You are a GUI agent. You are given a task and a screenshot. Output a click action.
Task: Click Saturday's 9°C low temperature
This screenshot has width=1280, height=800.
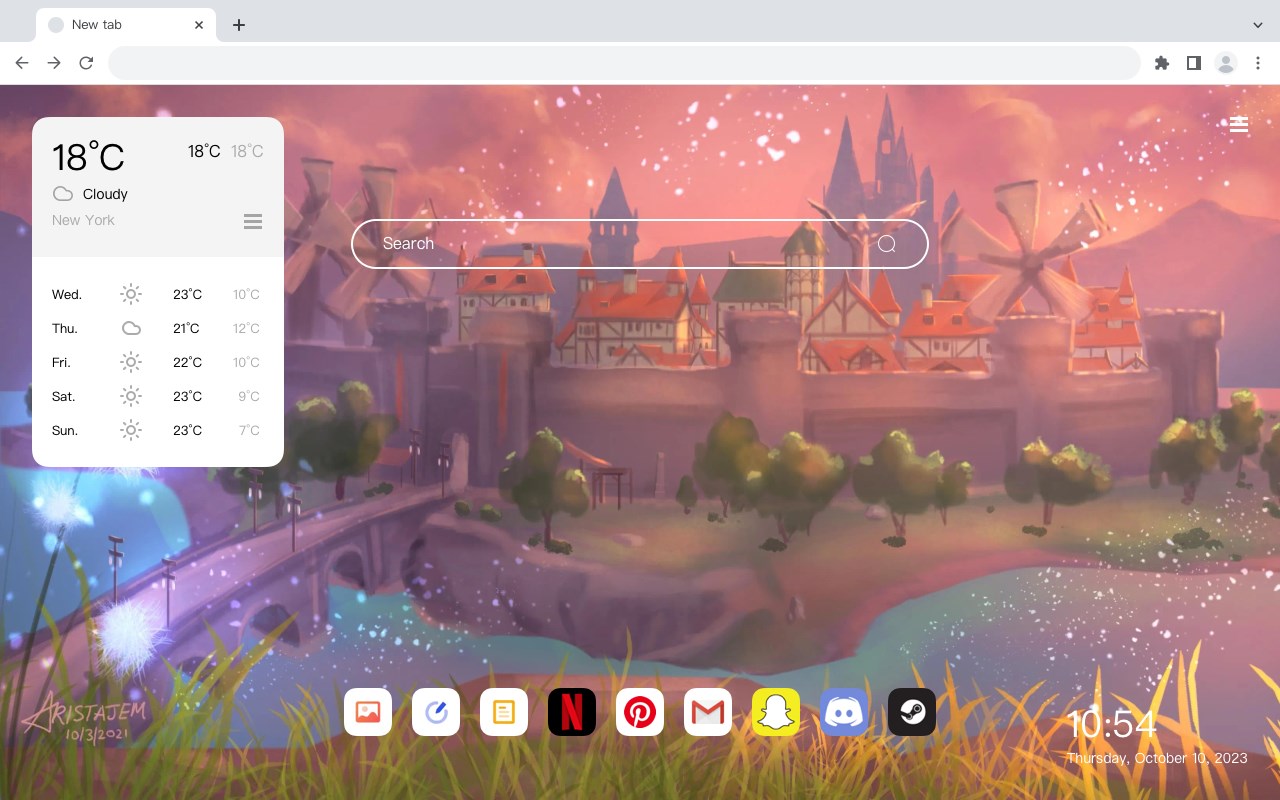(249, 396)
